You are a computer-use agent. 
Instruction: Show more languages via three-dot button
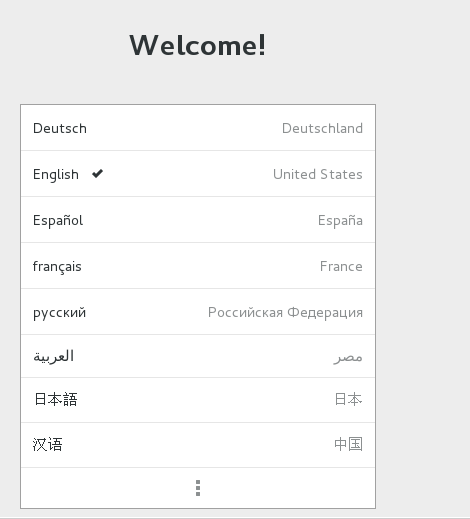pos(198,488)
